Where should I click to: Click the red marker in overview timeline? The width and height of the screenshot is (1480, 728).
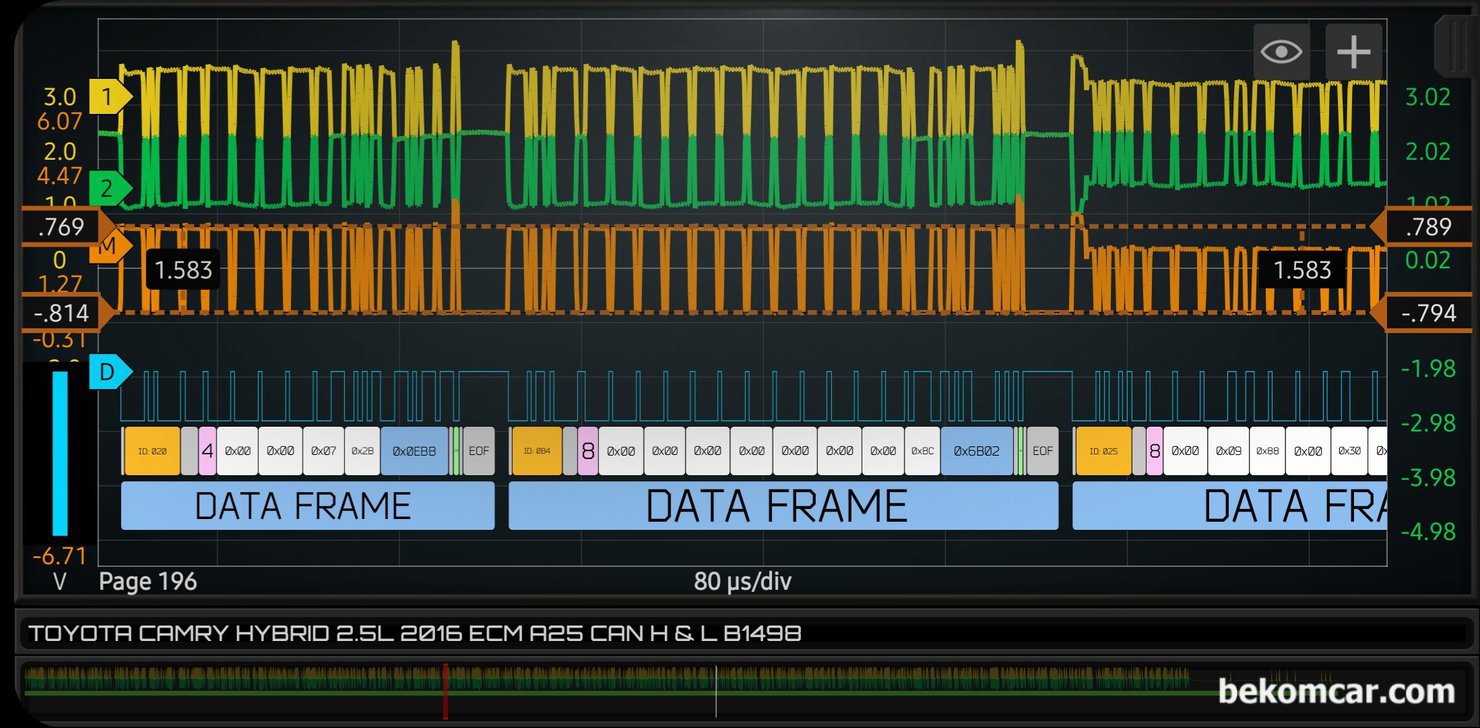pos(445,689)
